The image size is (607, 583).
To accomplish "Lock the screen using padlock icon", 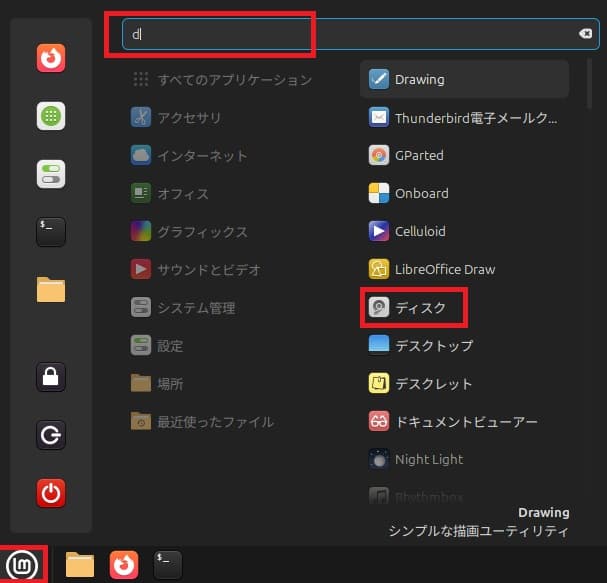I will tap(51, 377).
